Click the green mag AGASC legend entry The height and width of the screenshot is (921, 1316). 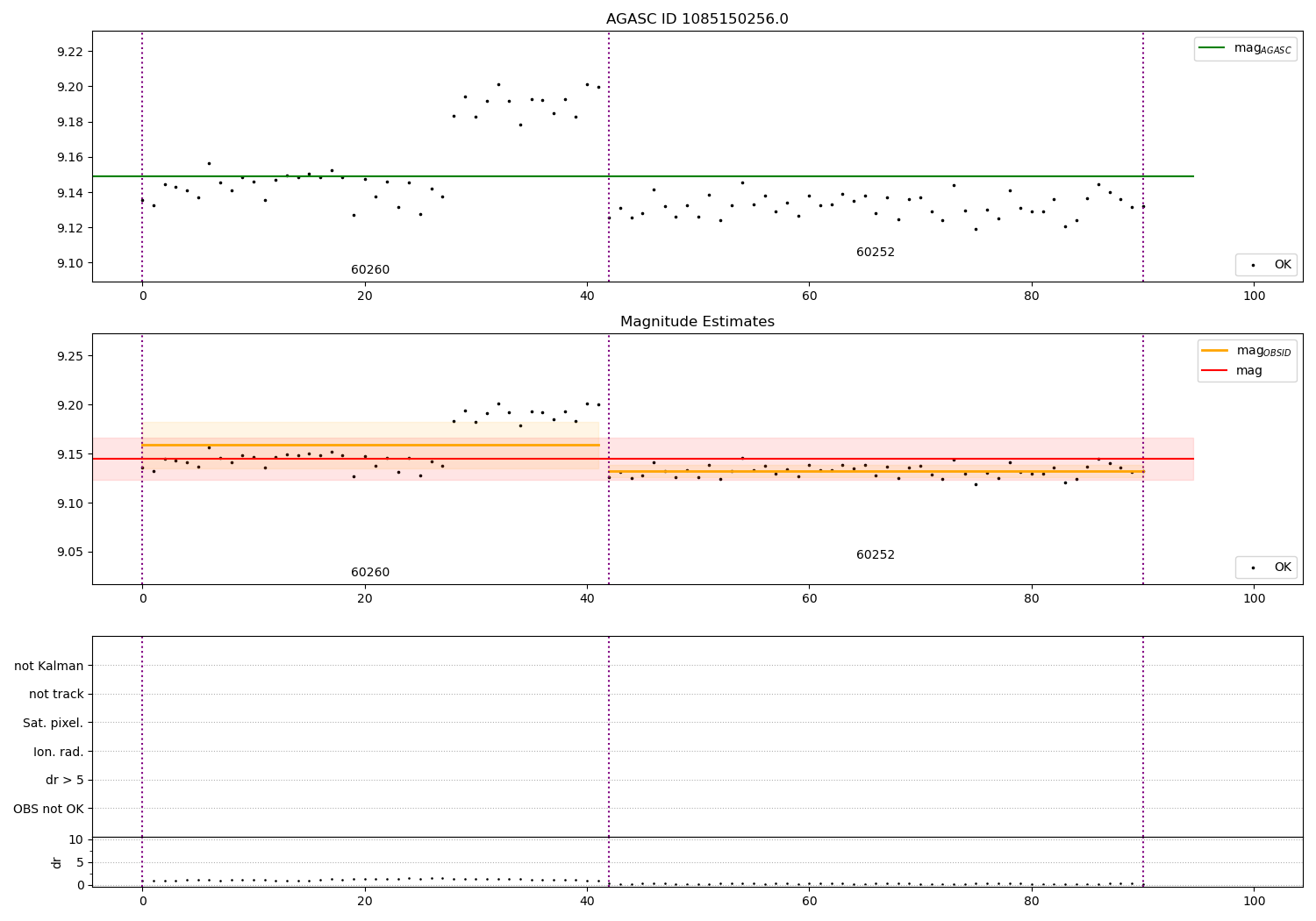(1245, 48)
